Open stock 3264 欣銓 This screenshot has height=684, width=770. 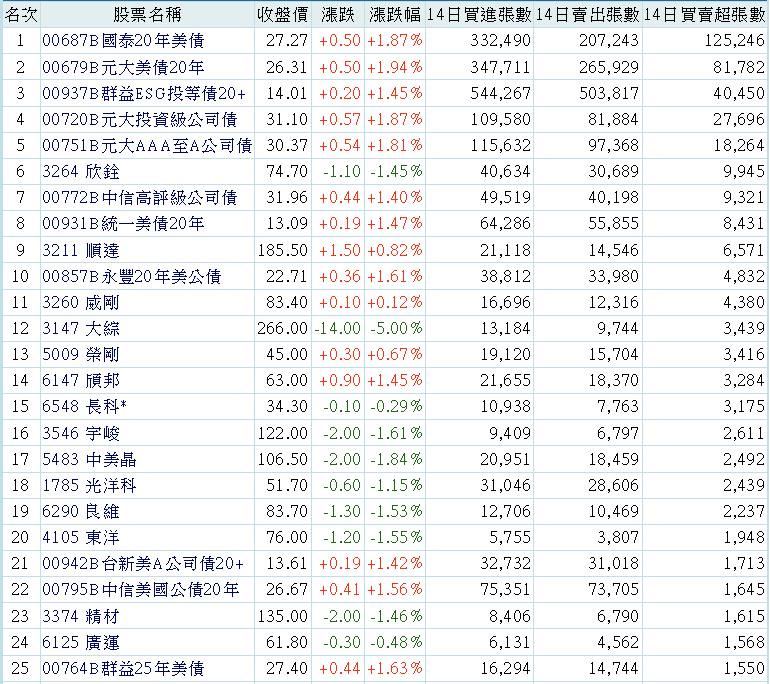click(x=81, y=171)
